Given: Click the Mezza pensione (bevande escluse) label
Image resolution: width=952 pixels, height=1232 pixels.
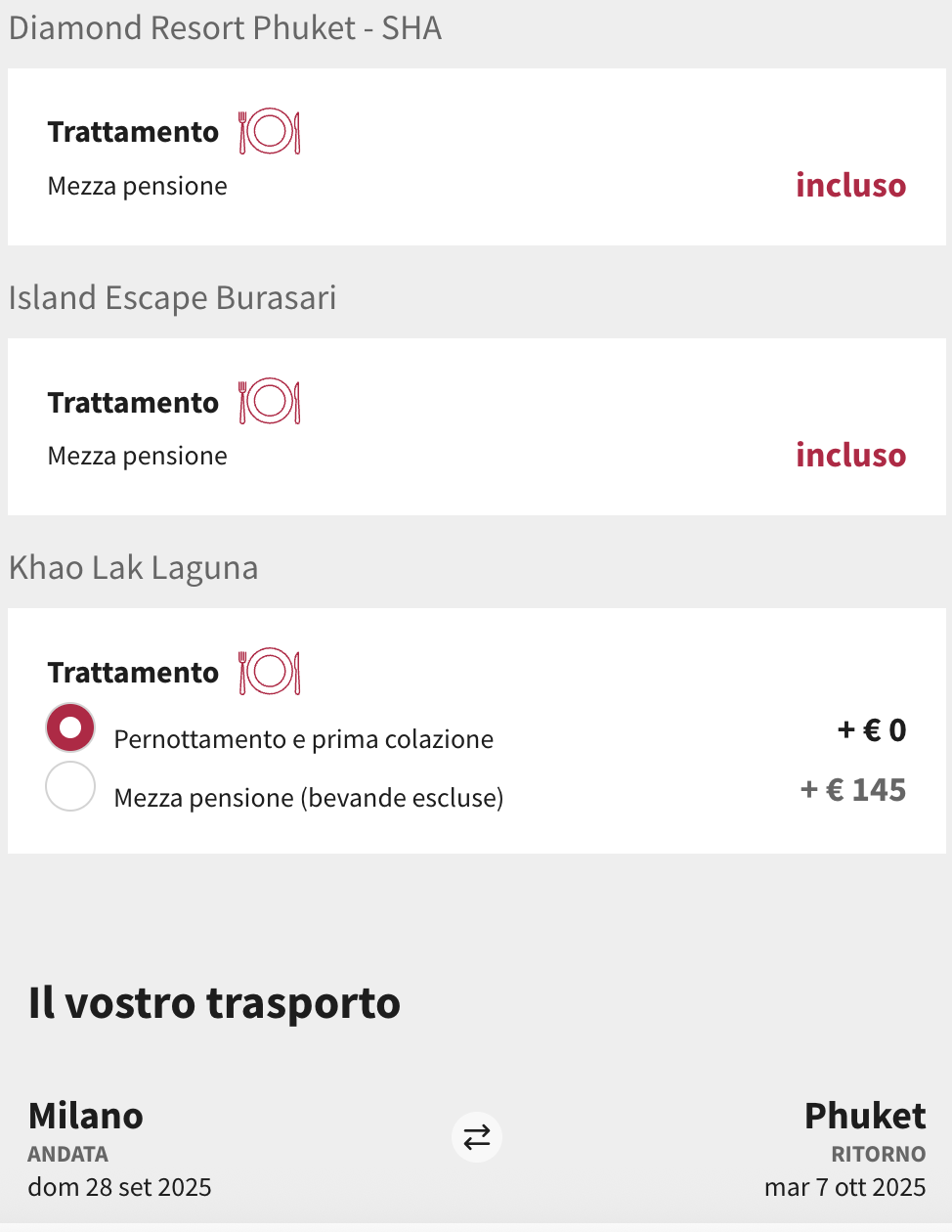Looking at the screenshot, I should (309, 798).
